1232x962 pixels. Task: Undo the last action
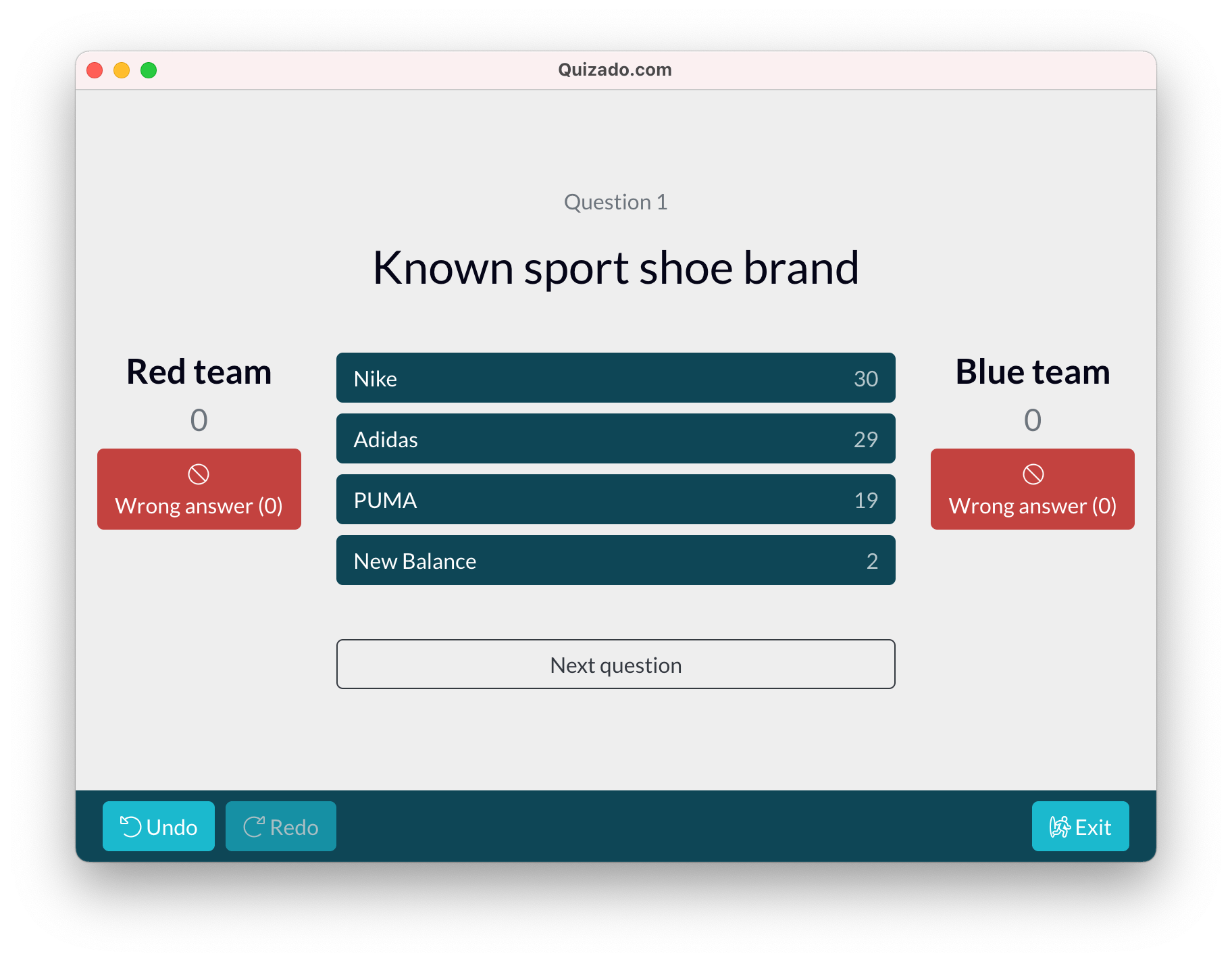[x=159, y=826]
